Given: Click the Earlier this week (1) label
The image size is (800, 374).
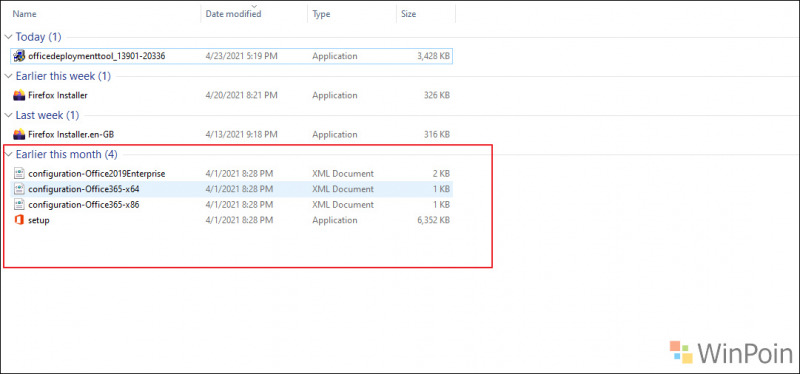Looking at the screenshot, I should click(x=63, y=76).
